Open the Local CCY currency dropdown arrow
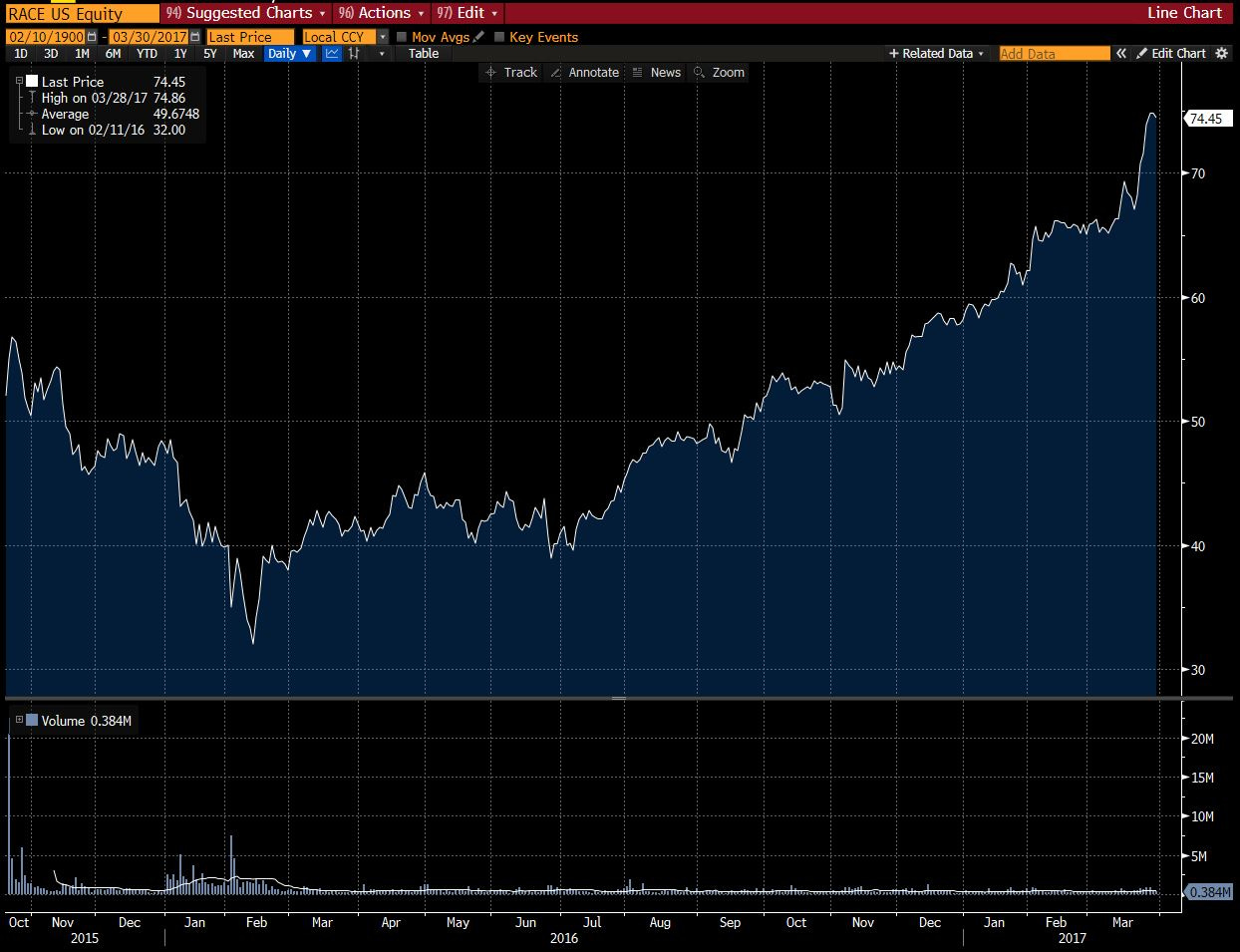The height and width of the screenshot is (952, 1240). click(383, 37)
